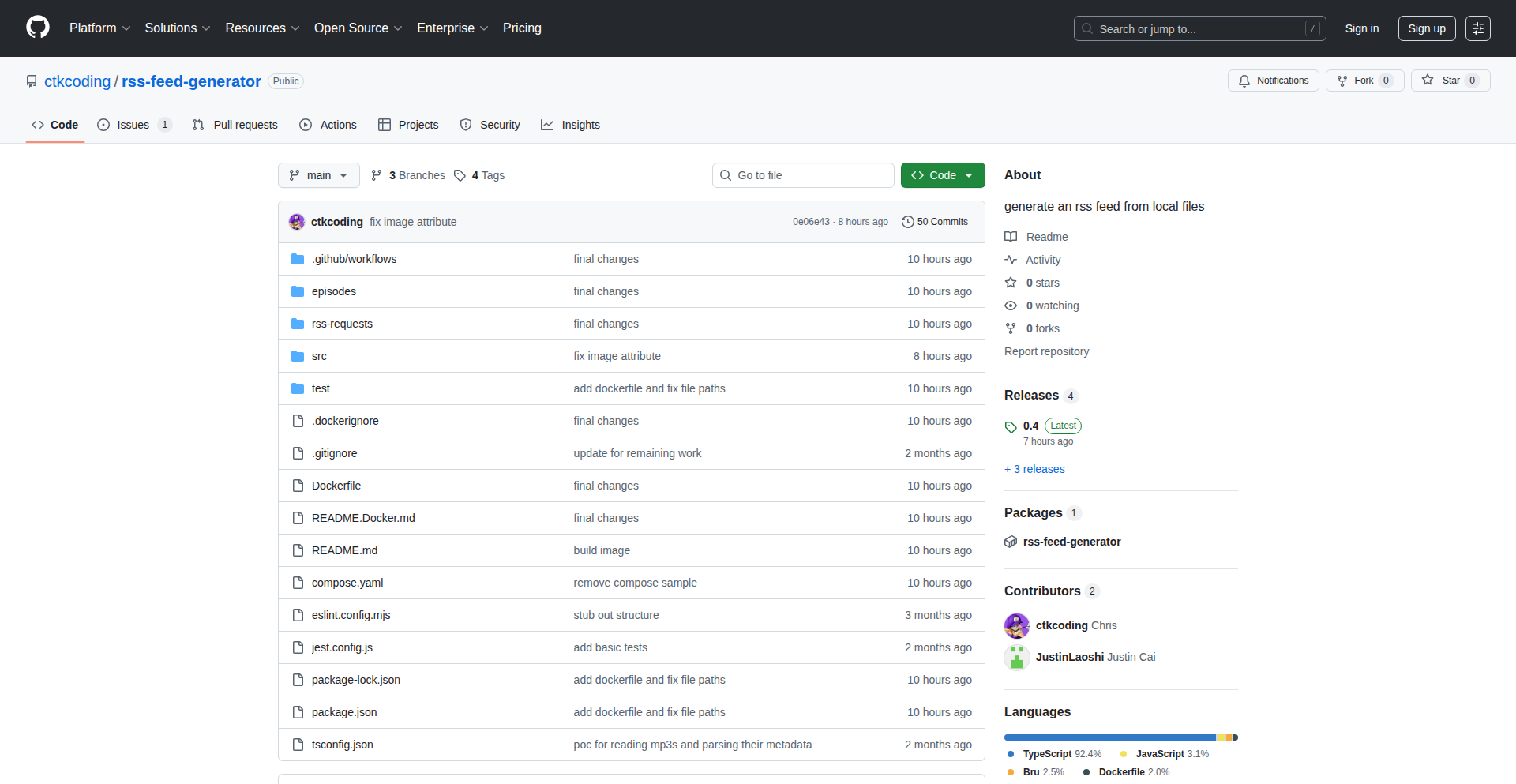Expand the main branch selector dropdown
The width and height of the screenshot is (1516, 784).
(x=318, y=175)
